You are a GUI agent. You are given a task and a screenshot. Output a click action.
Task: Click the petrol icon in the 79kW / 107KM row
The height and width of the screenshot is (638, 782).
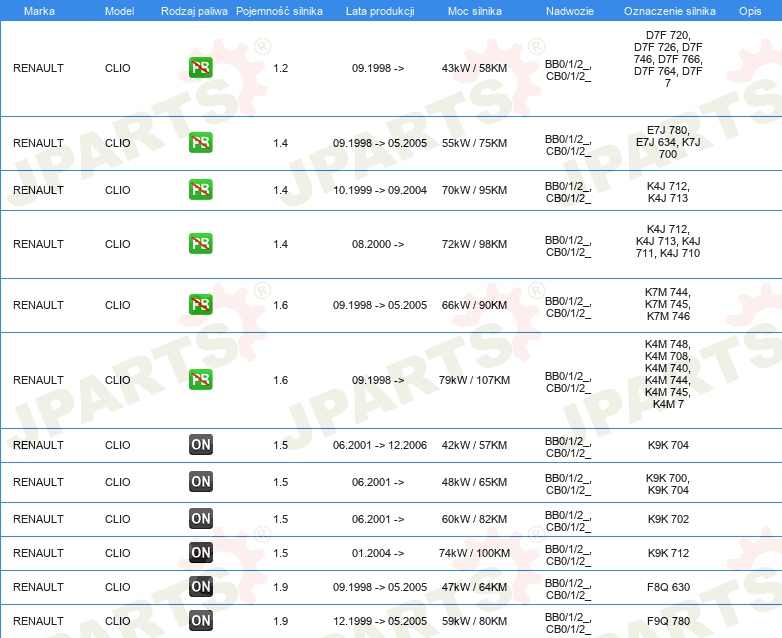click(x=200, y=380)
